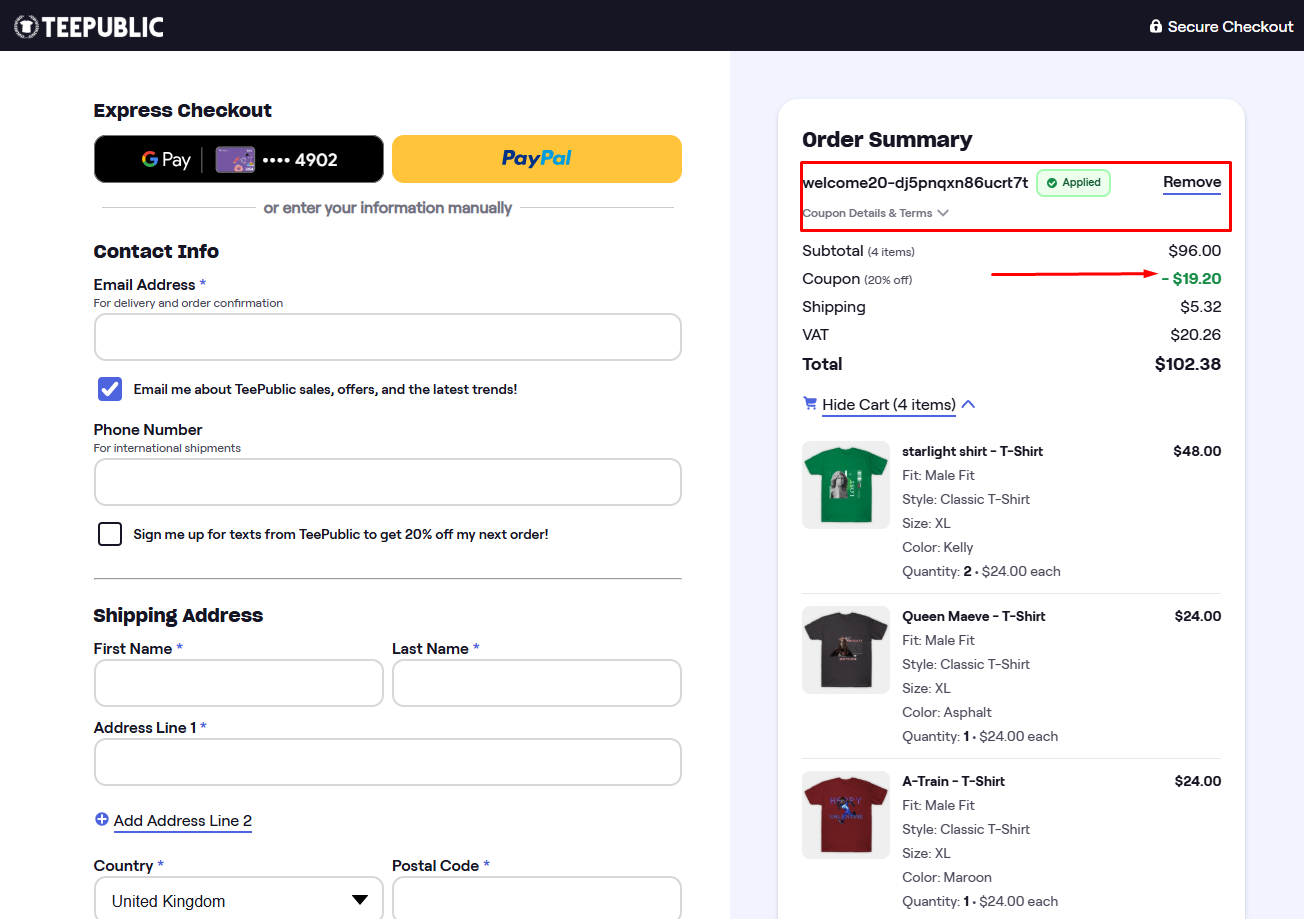Pay with Google Pay card ending 4902
The width and height of the screenshot is (1304, 919).
pyautogui.click(x=239, y=159)
